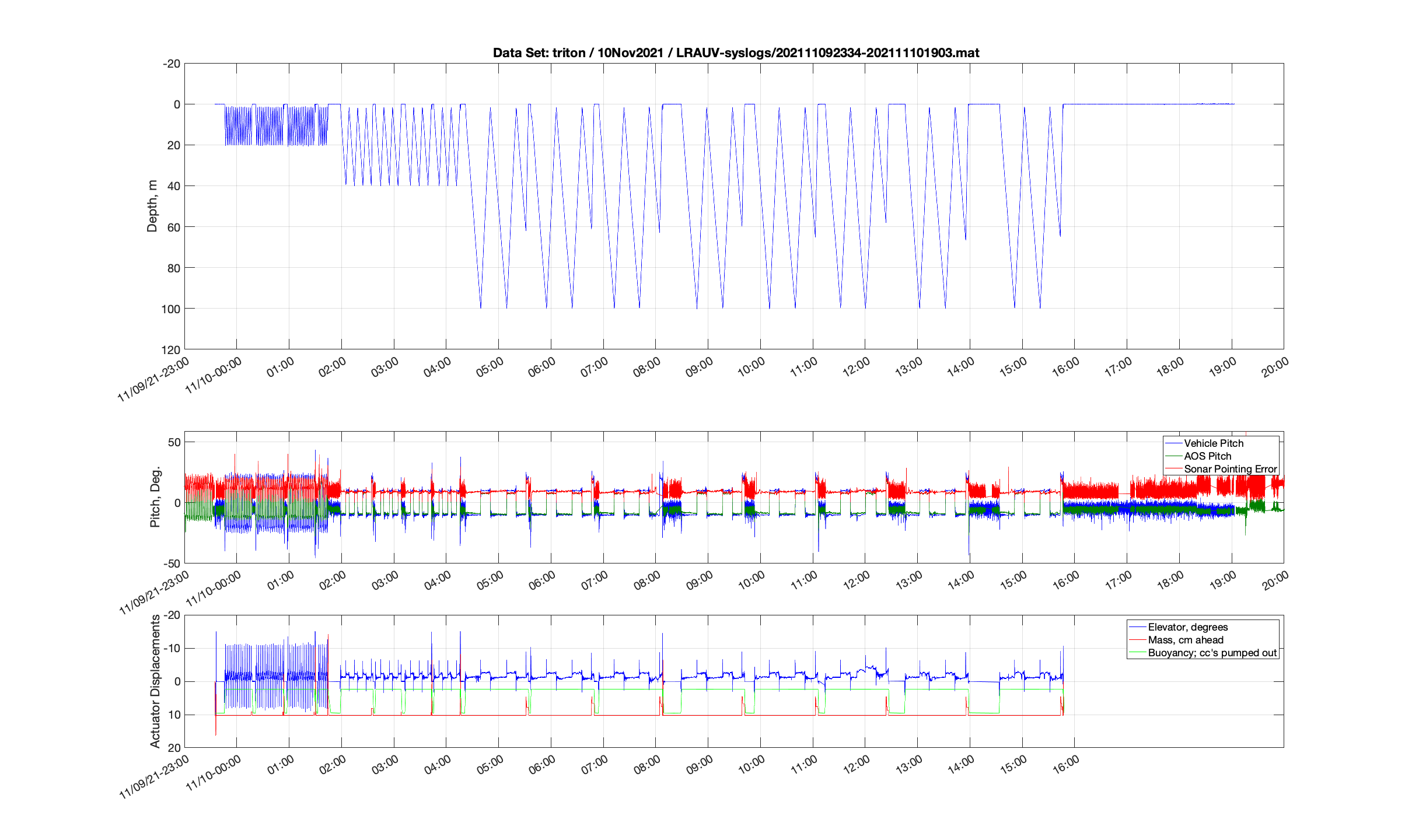
Task: Click the Sonar Pointing Error legend label
Action: [x=1231, y=469]
